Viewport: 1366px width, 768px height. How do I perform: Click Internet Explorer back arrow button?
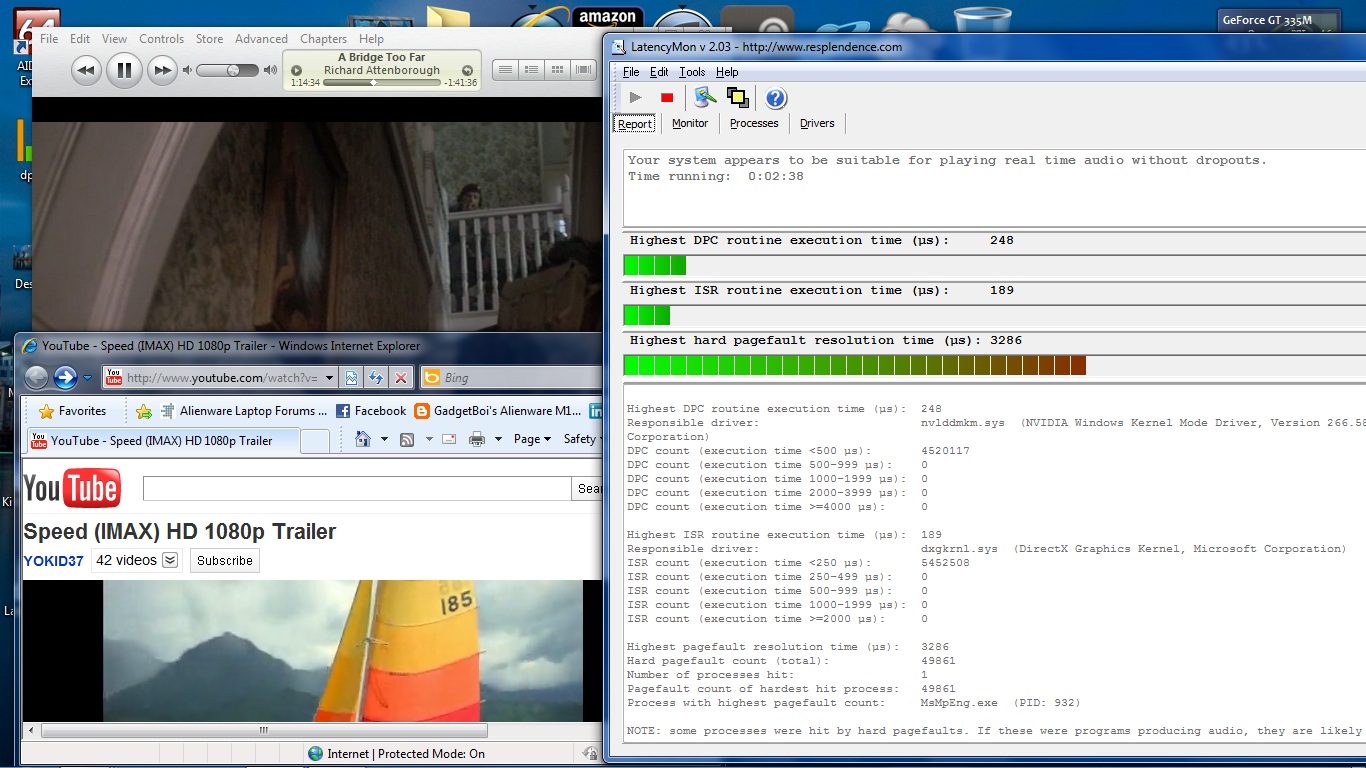[36, 377]
